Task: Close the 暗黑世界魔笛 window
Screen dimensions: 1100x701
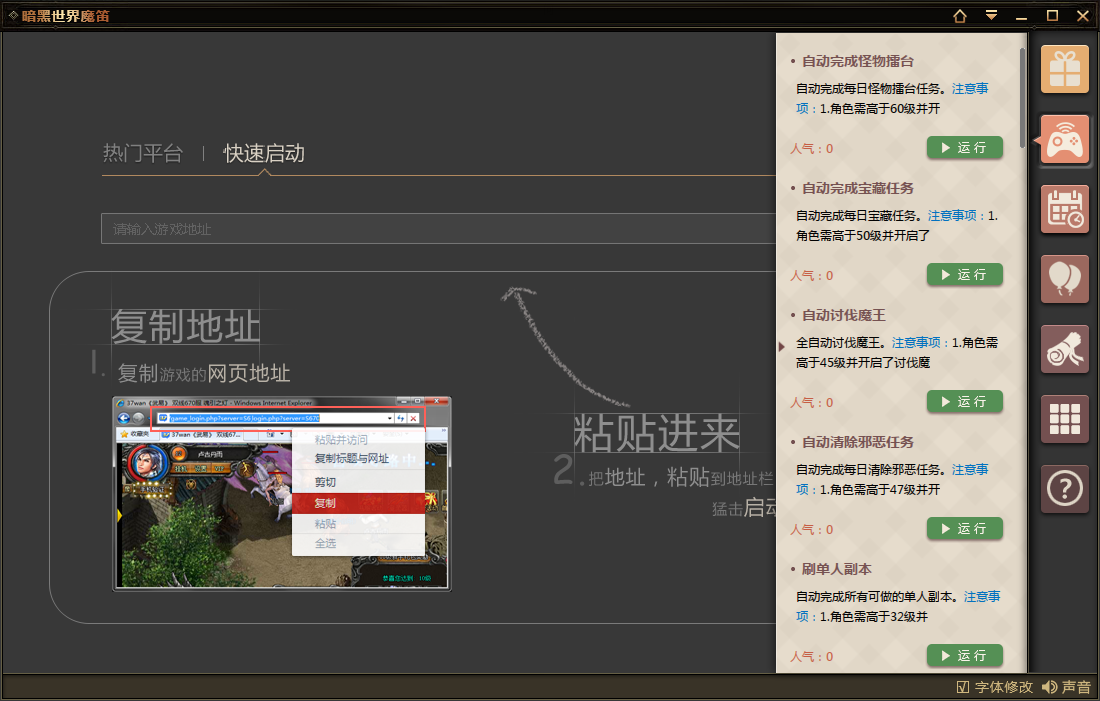Action: (1082, 15)
